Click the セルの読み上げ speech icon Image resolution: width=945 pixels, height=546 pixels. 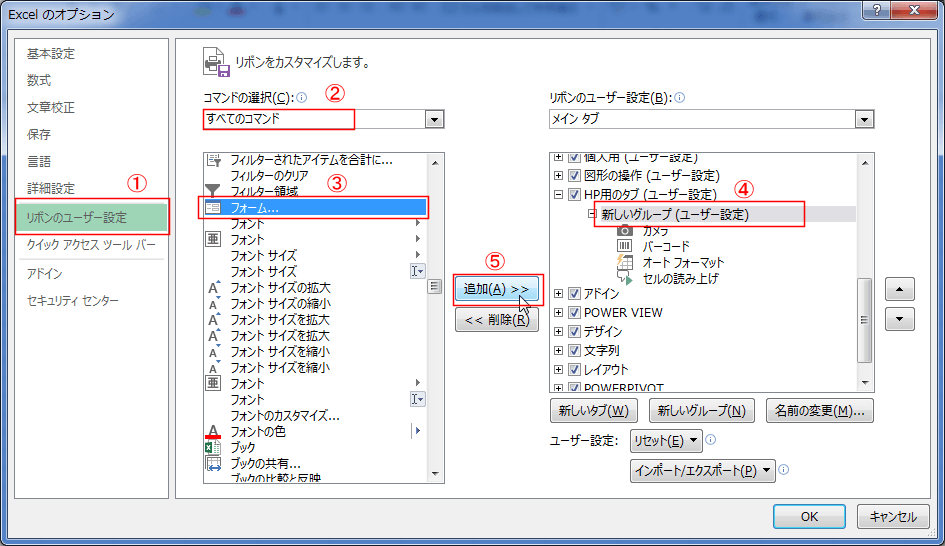(624, 278)
